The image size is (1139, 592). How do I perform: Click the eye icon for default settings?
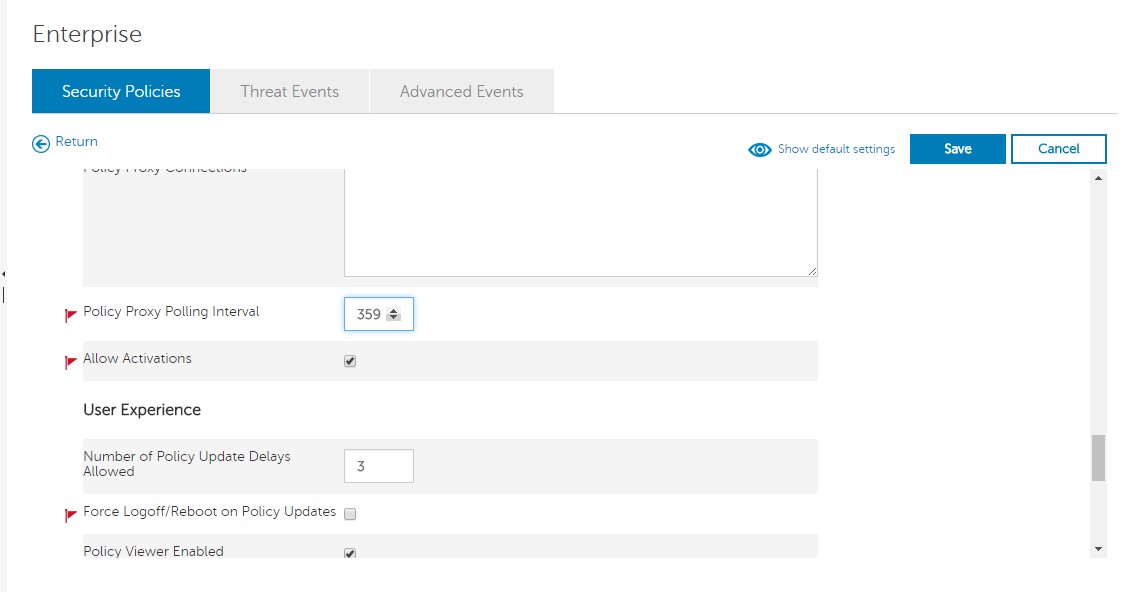click(x=760, y=149)
